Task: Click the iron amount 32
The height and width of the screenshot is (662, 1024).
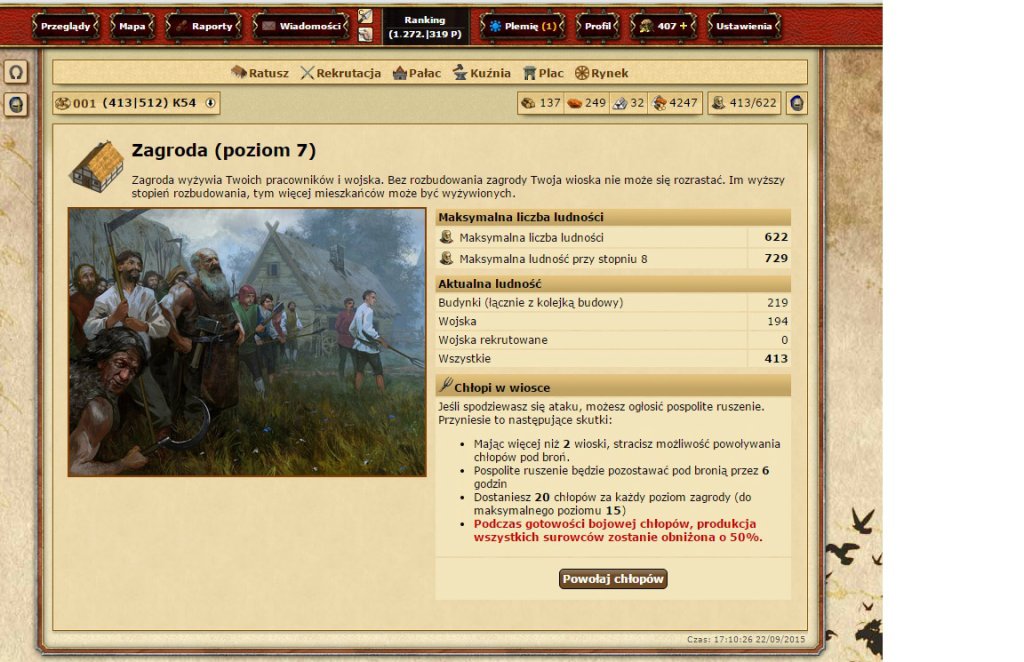Action: click(637, 102)
